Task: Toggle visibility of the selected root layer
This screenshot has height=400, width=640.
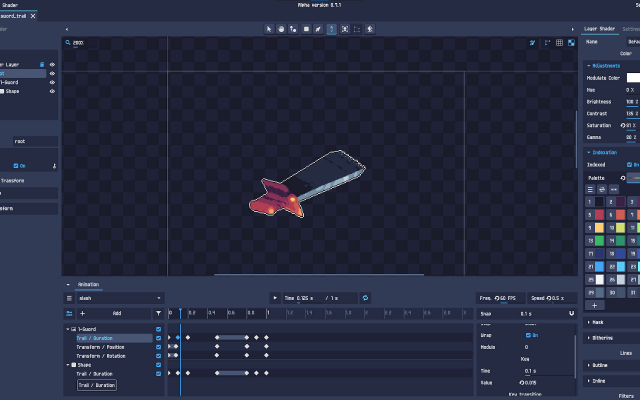Action: pos(52,73)
